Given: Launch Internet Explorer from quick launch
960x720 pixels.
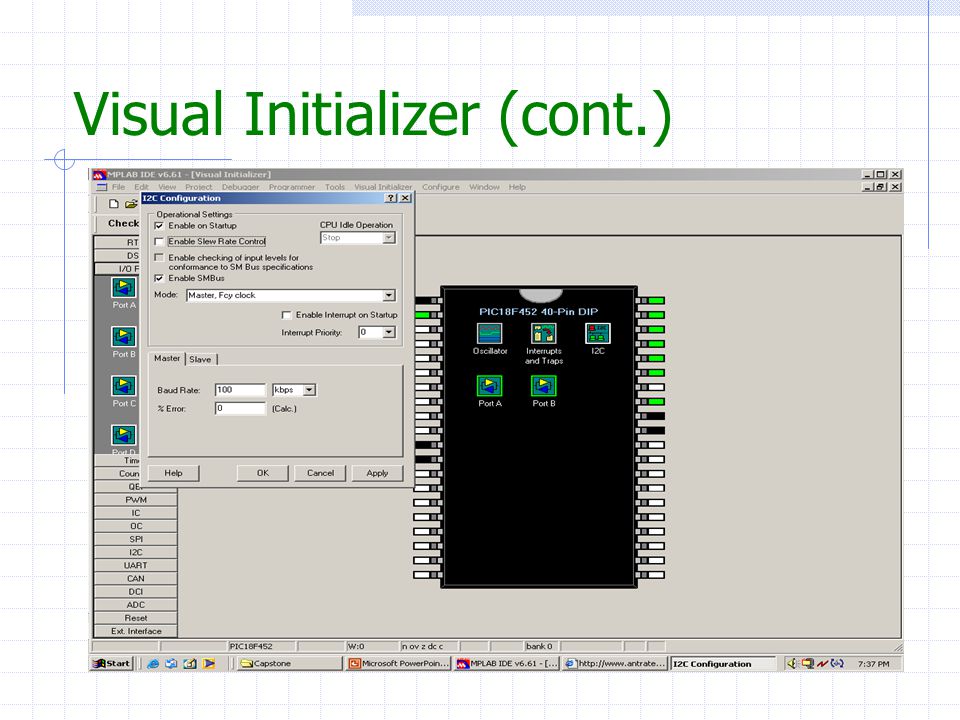Looking at the screenshot, I should point(153,663).
